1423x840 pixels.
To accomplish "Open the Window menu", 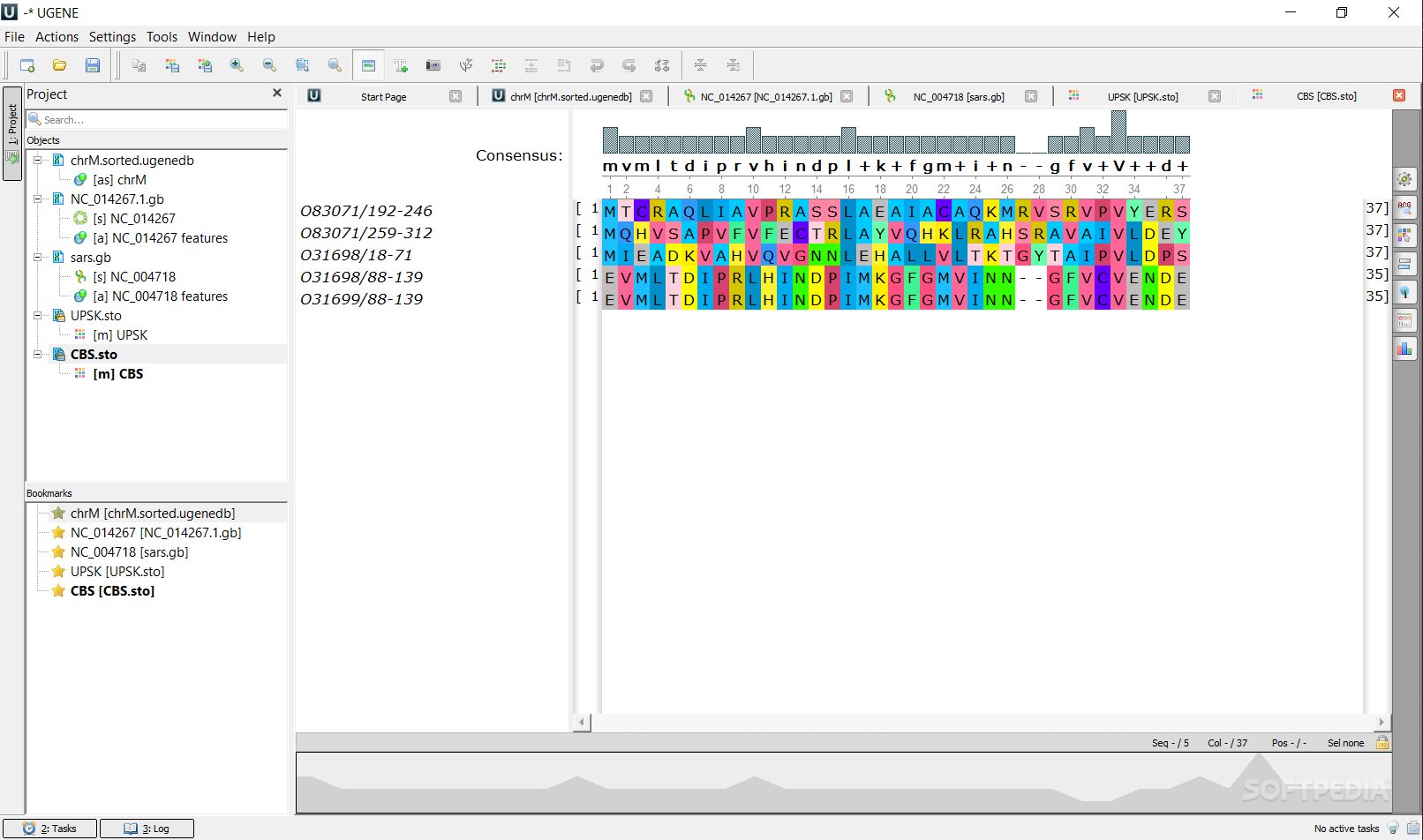I will pos(212,37).
